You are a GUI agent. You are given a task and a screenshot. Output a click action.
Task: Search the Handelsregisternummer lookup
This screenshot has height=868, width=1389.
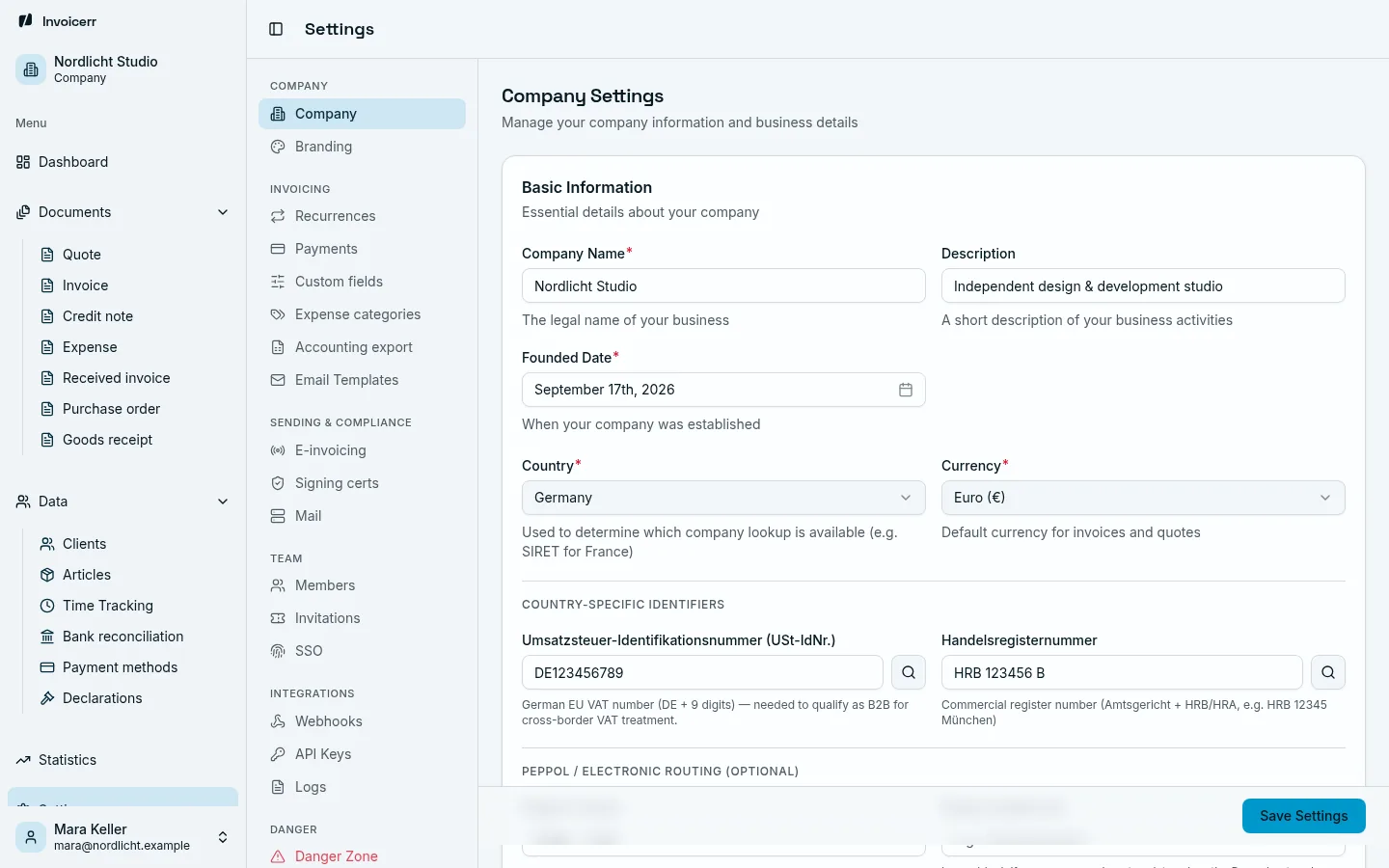click(1328, 672)
